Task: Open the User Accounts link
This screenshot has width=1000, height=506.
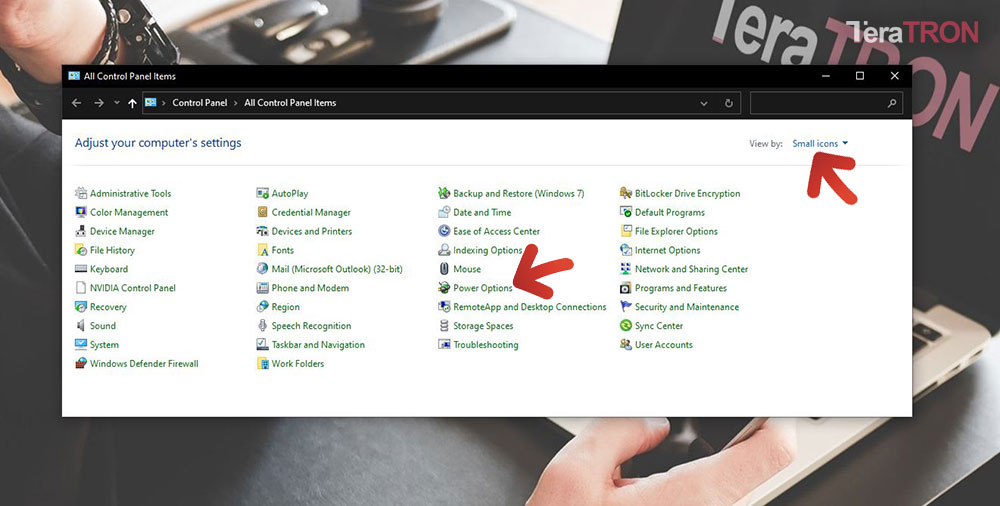Action: [x=664, y=345]
